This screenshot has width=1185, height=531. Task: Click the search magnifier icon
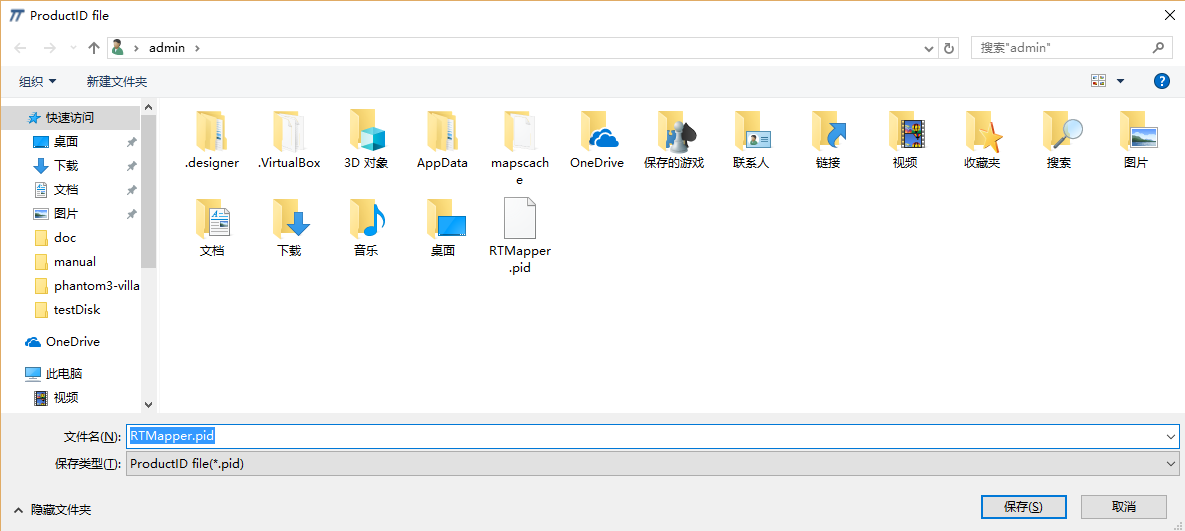[1158, 47]
